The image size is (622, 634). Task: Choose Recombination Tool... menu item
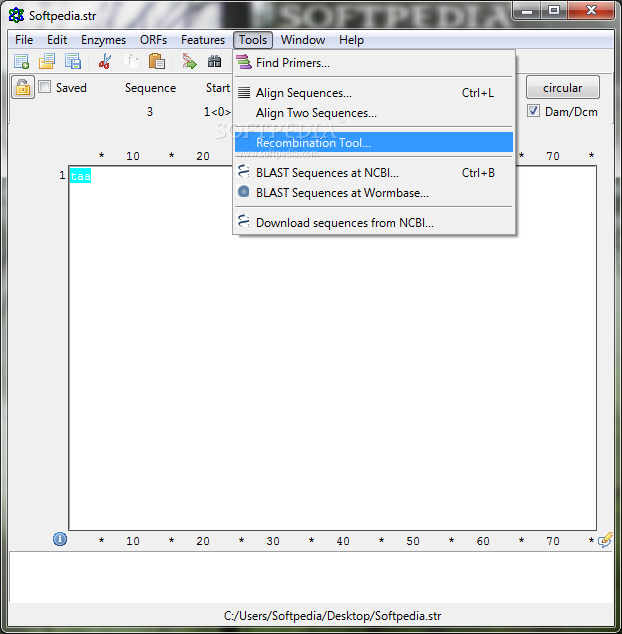[374, 142]
